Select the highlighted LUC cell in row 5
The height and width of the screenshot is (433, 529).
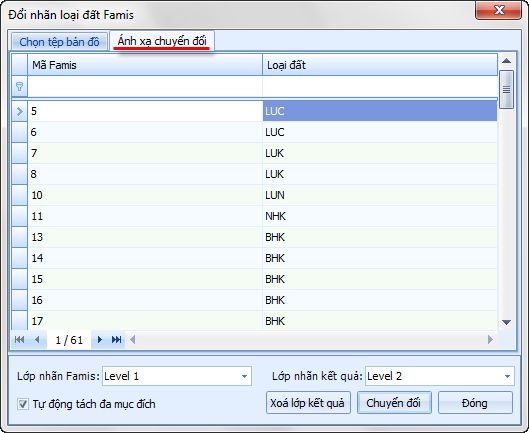(380, 111)
